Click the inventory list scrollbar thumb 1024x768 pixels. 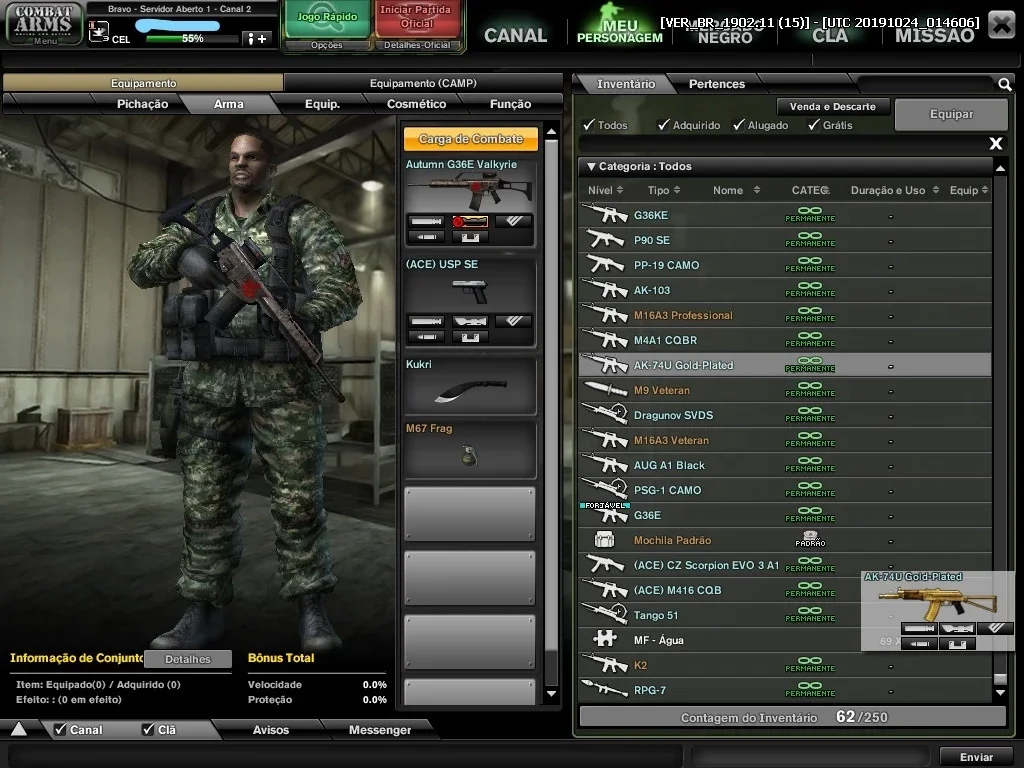pos(1000,679)
